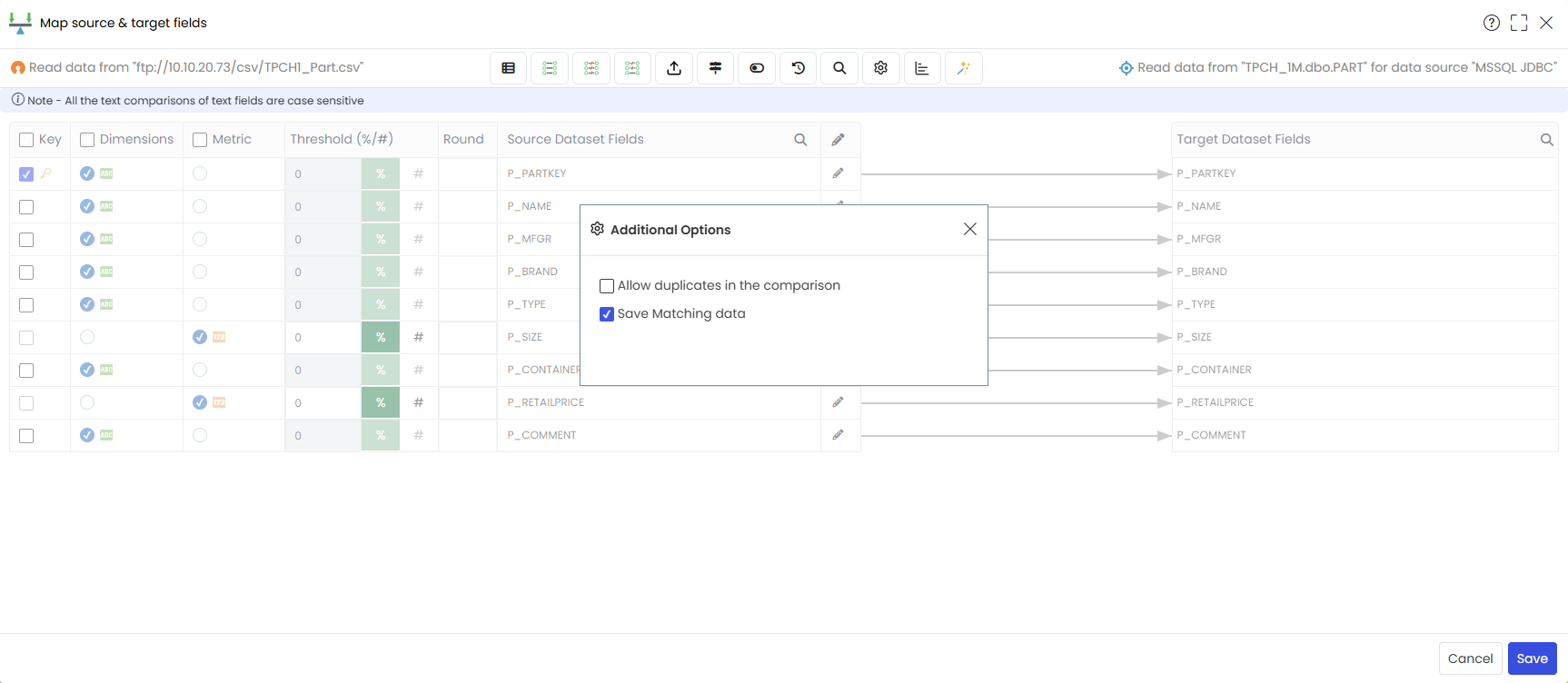Click the bar chart toolbar icon

coord(922,68)
